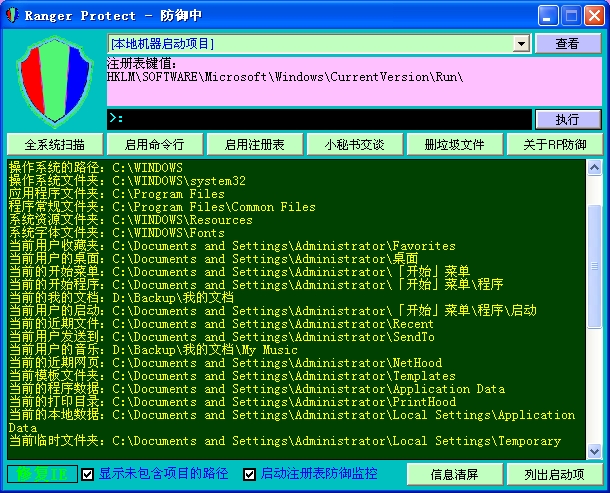
Task: Click the small shield icon in title bar
Action: [x=12, y=15]
